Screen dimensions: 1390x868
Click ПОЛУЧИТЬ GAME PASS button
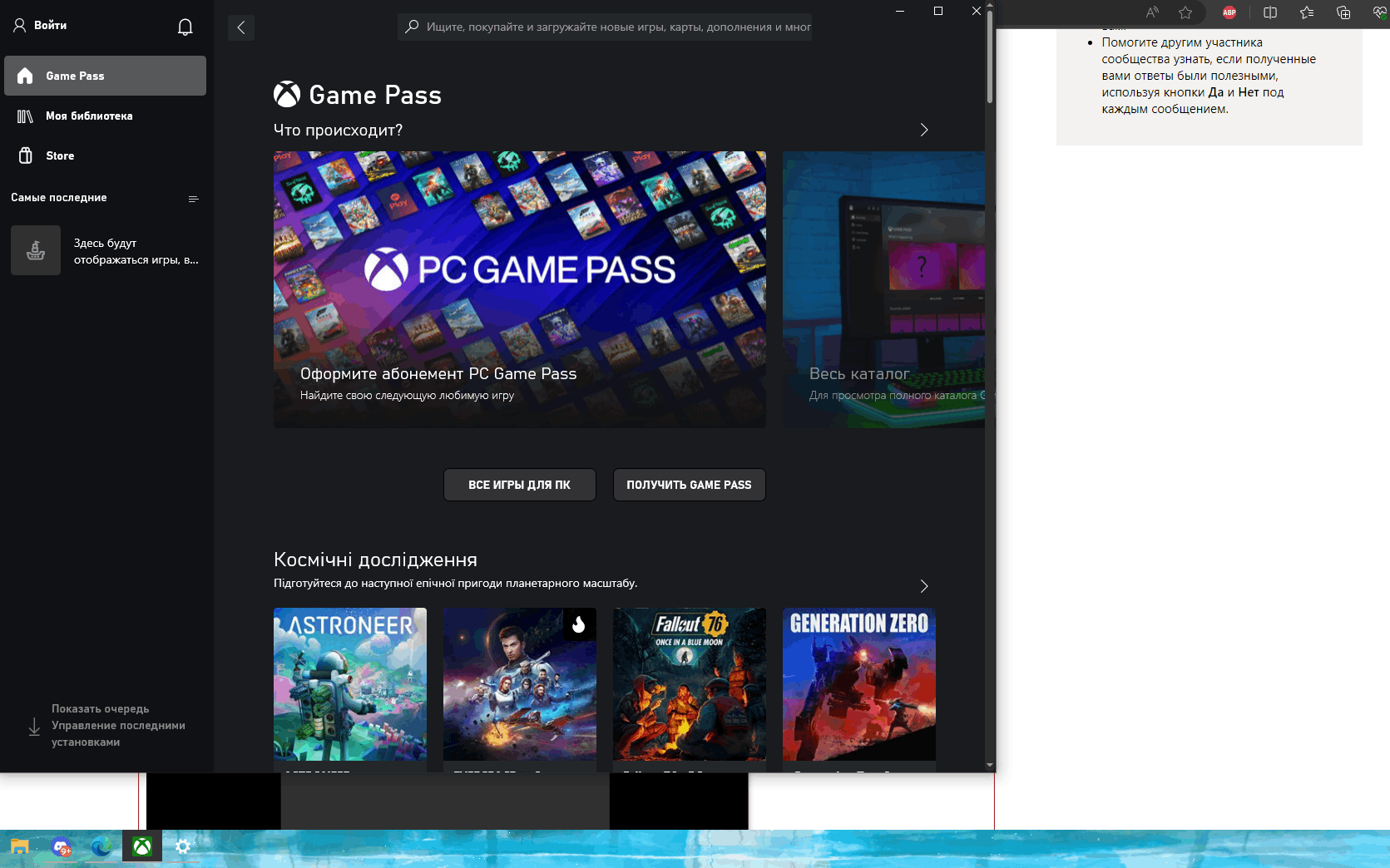click(x=690, y=485)
